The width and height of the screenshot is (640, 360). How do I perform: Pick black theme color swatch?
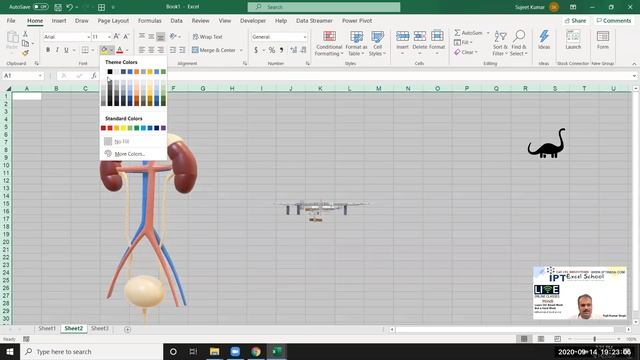point(110,72)
